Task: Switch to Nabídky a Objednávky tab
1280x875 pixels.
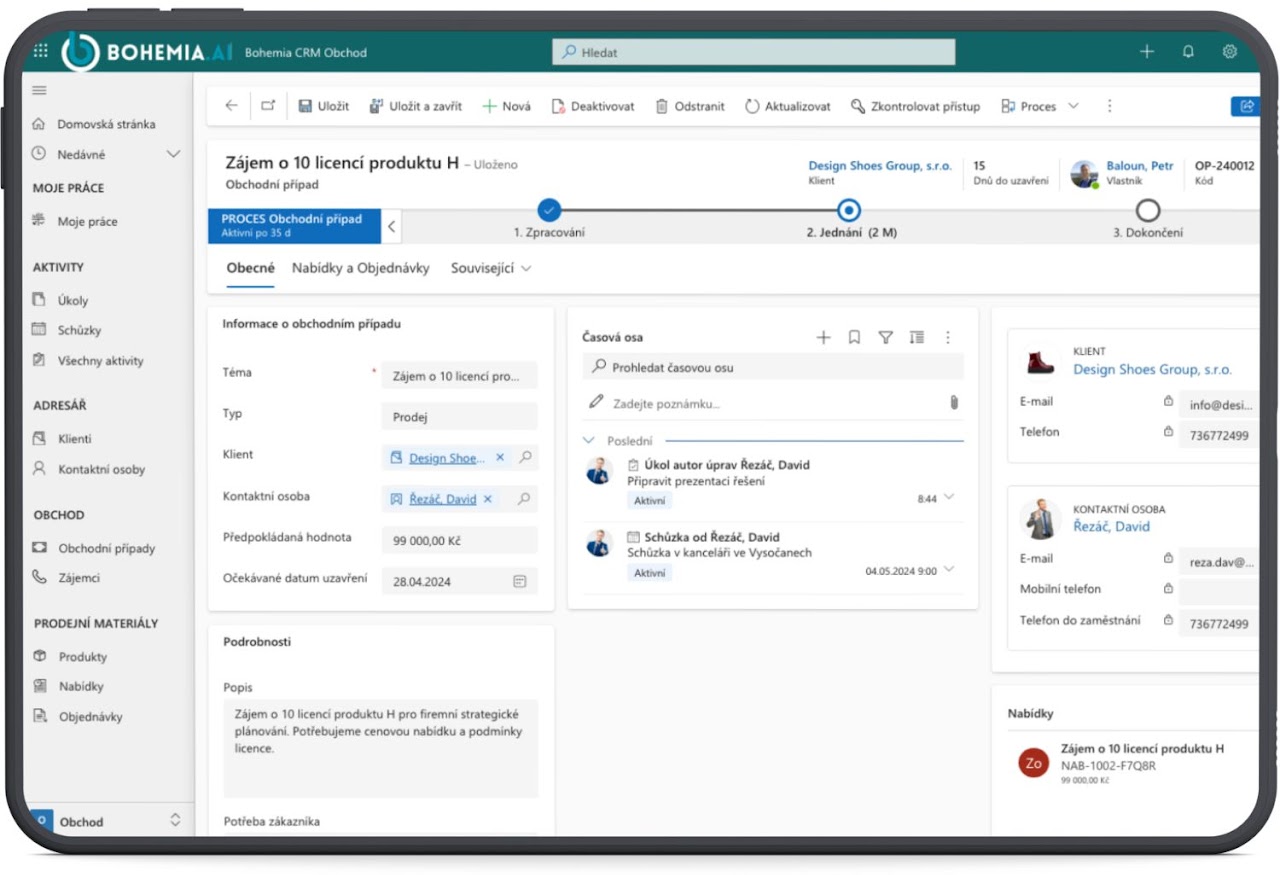Action: pos(361,268)
